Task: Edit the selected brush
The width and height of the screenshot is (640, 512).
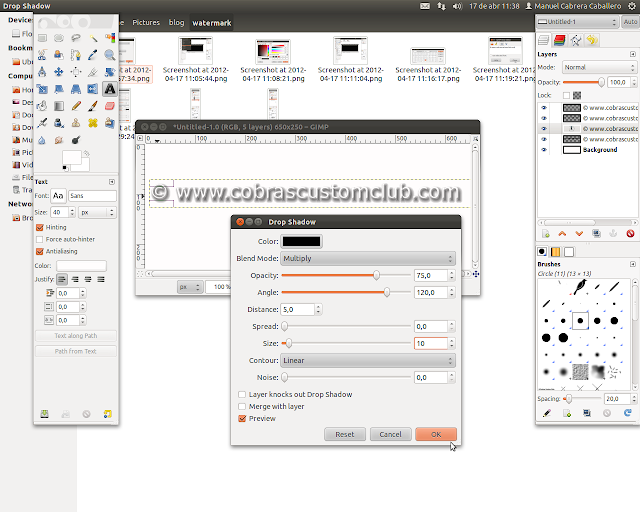Action: click(x=547, y=413)
